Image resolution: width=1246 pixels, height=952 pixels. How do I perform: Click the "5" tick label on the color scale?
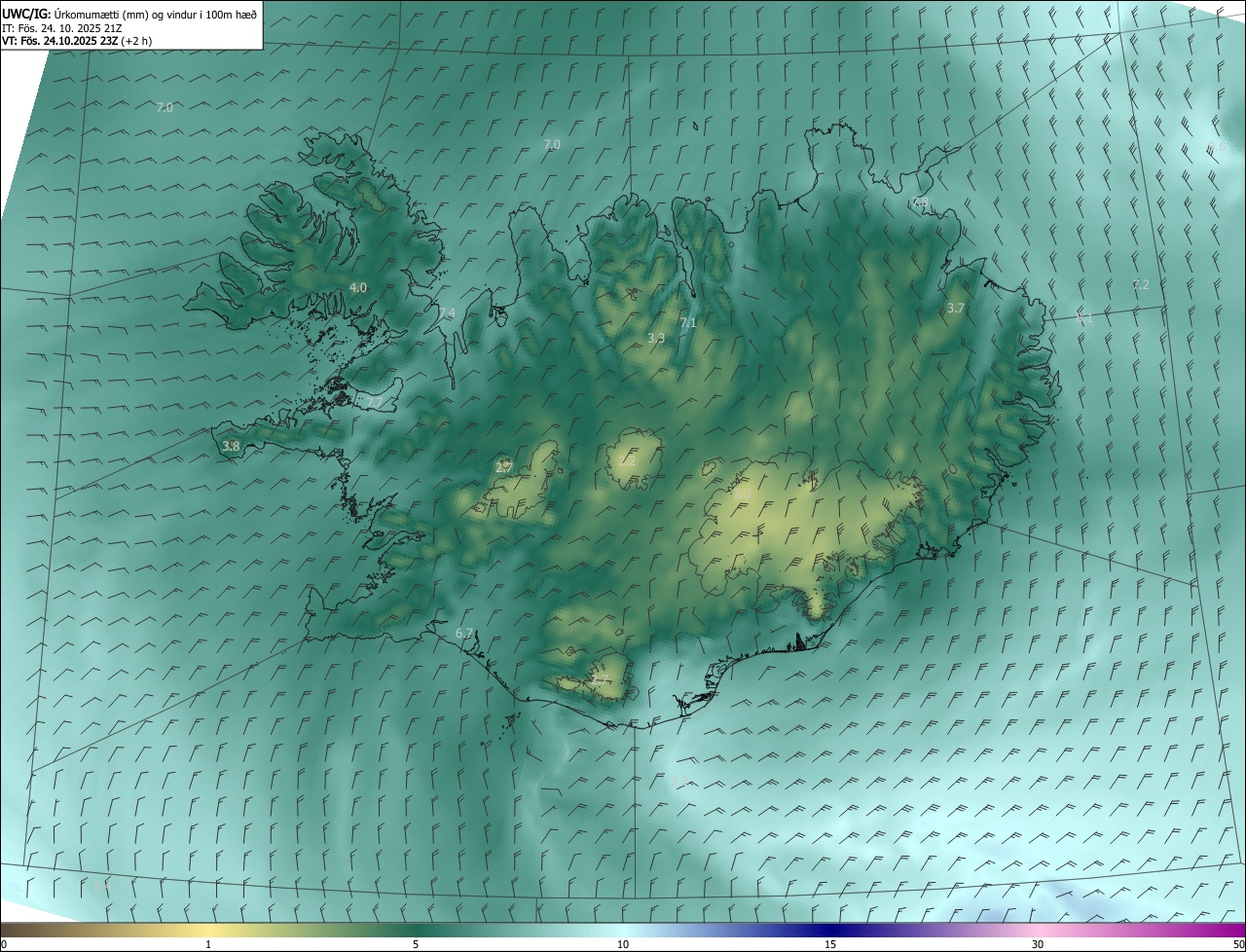click(416, 944)
